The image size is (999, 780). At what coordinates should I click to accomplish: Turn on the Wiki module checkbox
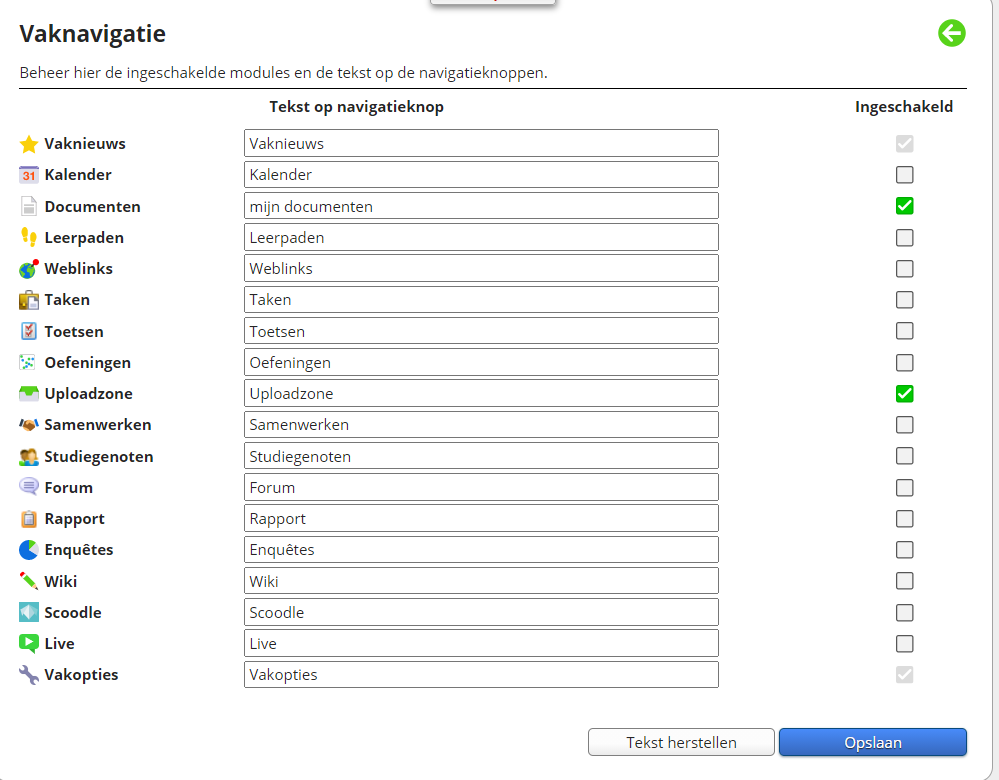coord(904,581)
